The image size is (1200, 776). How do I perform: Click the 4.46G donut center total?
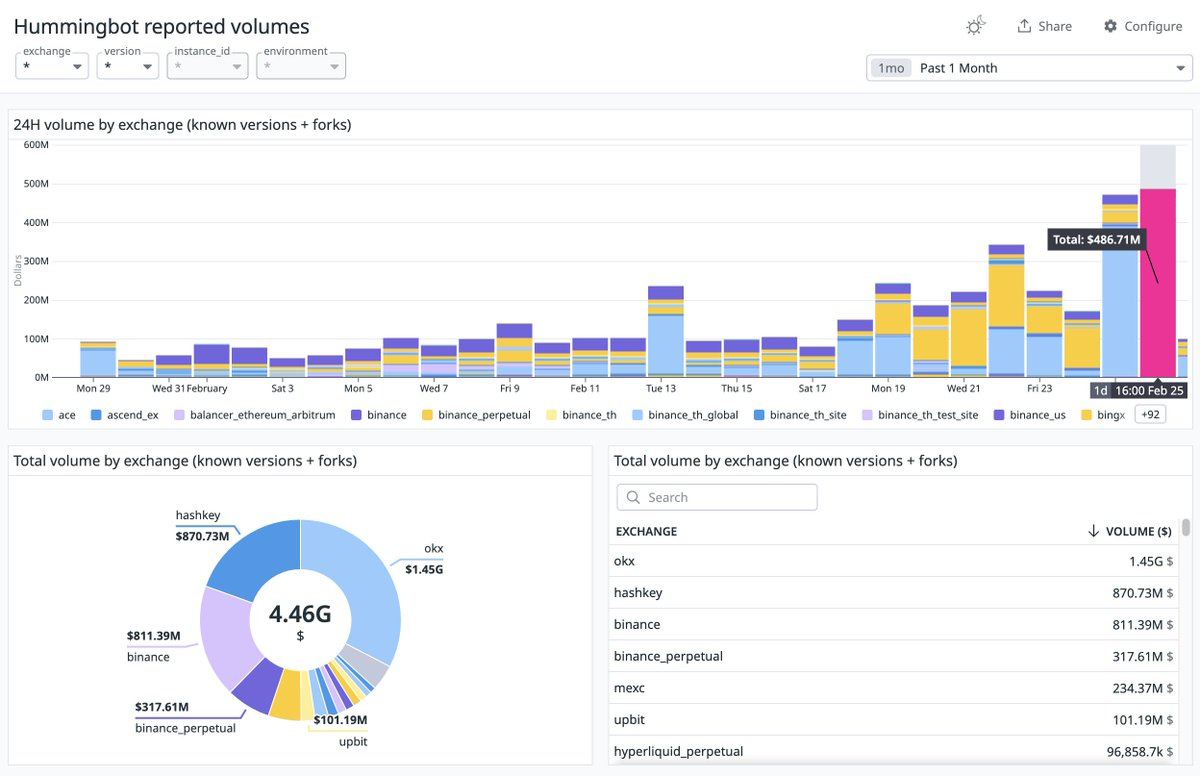pos(300,613)
